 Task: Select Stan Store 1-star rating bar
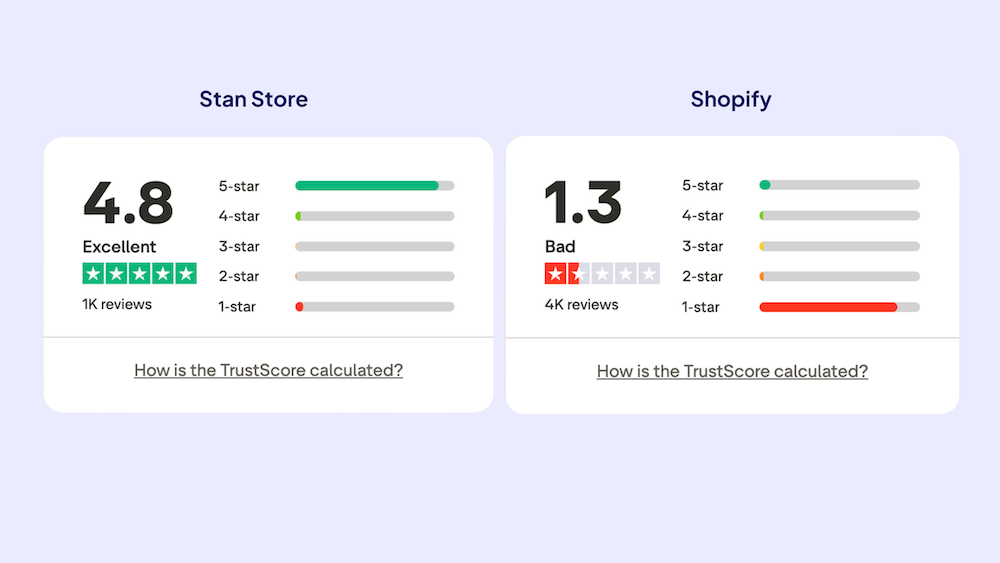click(374, 306)
